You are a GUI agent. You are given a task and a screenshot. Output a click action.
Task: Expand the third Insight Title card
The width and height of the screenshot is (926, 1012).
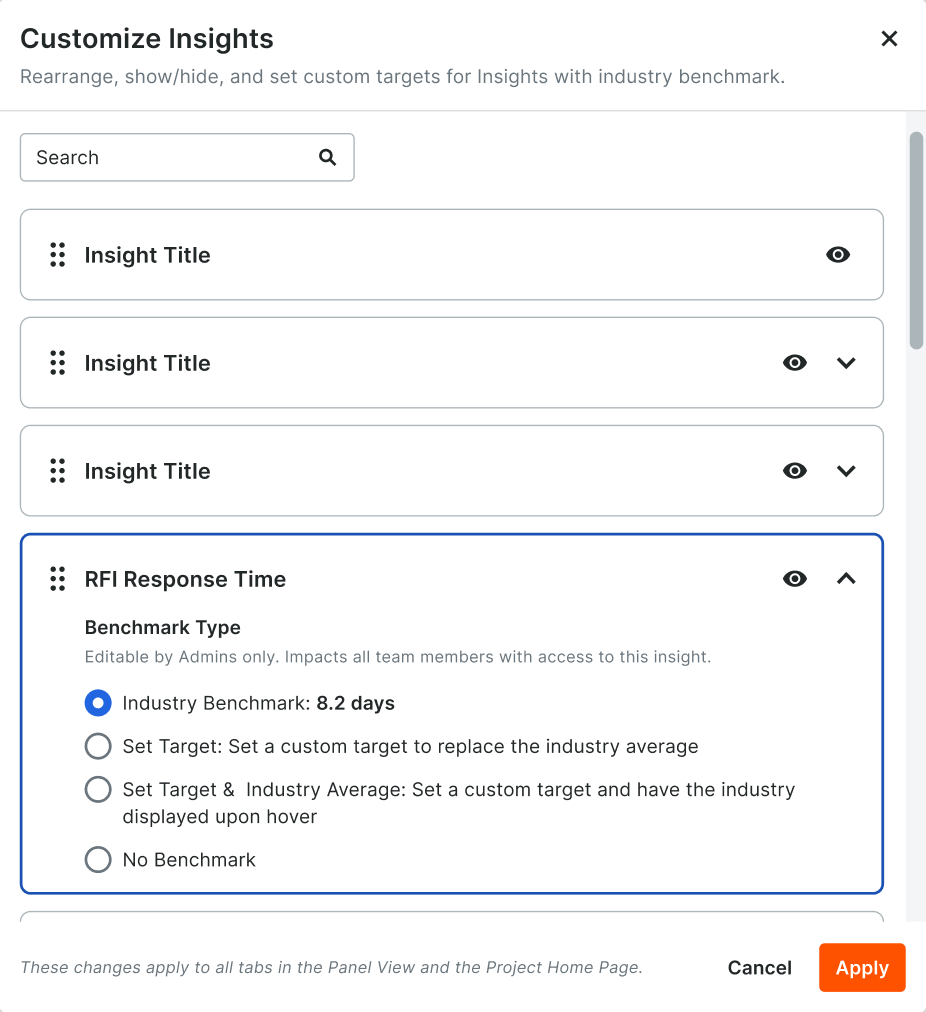846,471
